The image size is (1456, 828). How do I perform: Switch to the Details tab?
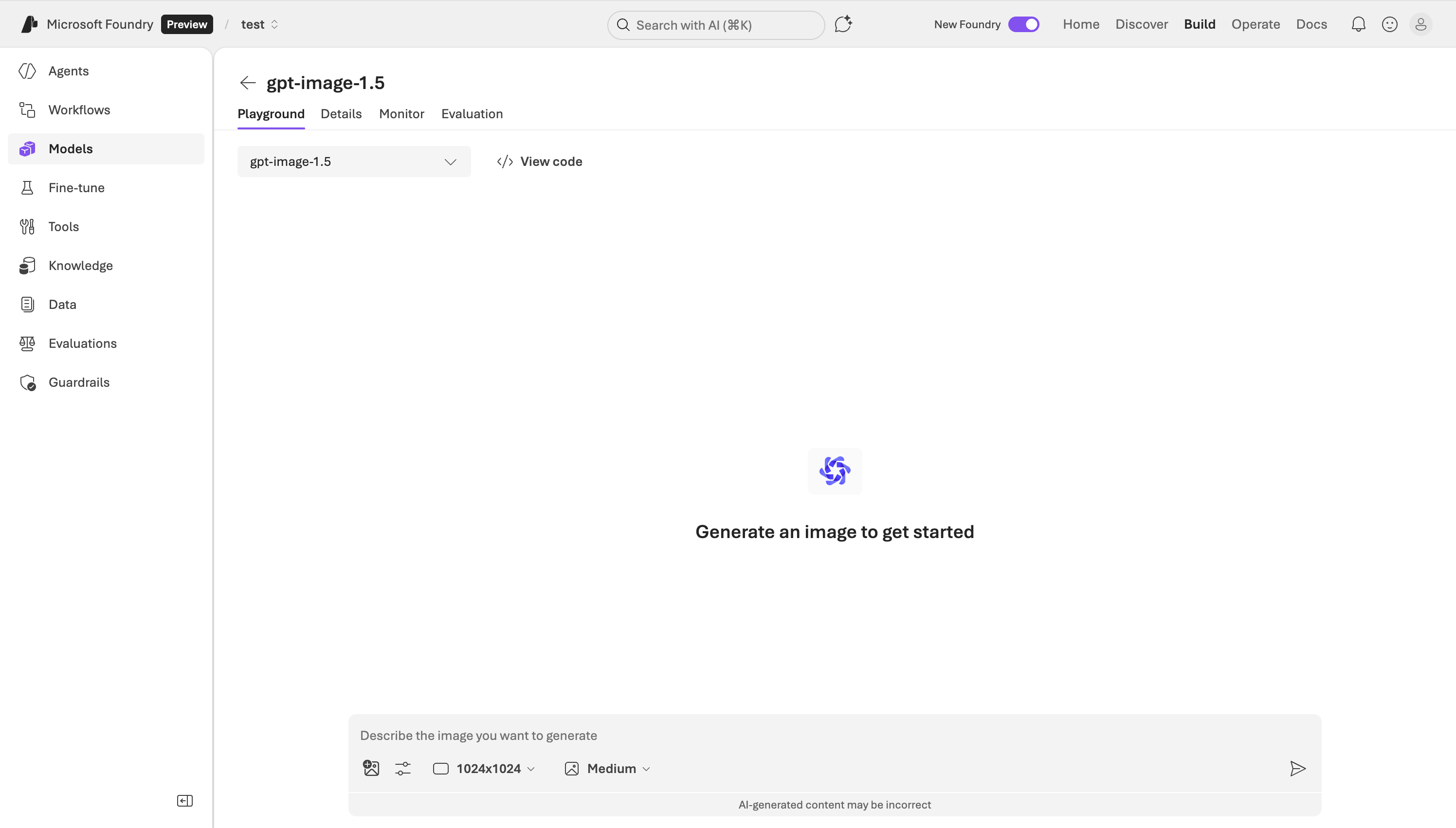pos(341,114)
